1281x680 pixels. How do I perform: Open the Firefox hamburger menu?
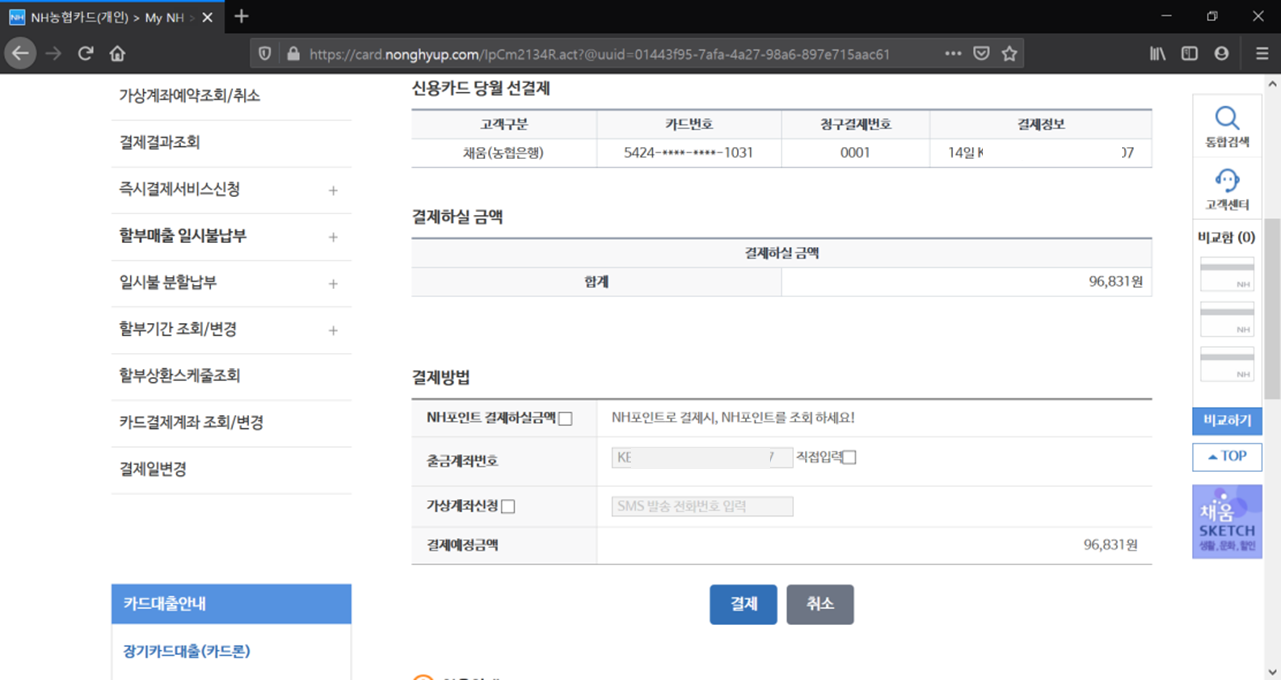pyautogui.click(x=1261, y=54)
